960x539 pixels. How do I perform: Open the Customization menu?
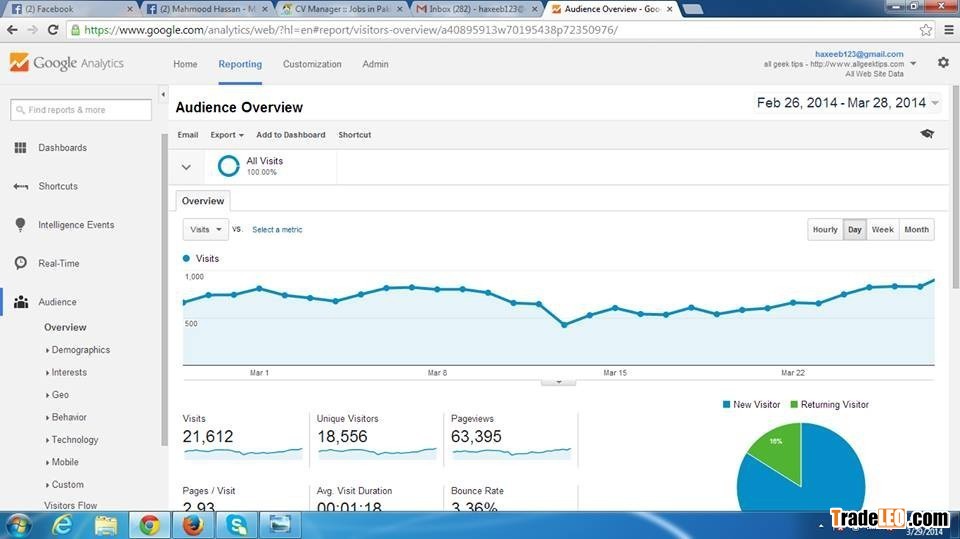pos(312,64)
